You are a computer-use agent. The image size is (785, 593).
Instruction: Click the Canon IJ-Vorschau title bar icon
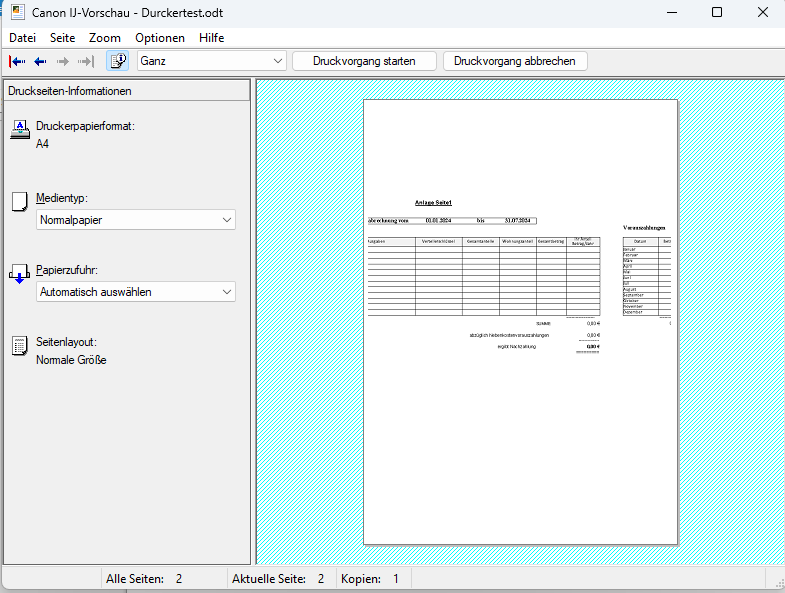coord(18,13)
